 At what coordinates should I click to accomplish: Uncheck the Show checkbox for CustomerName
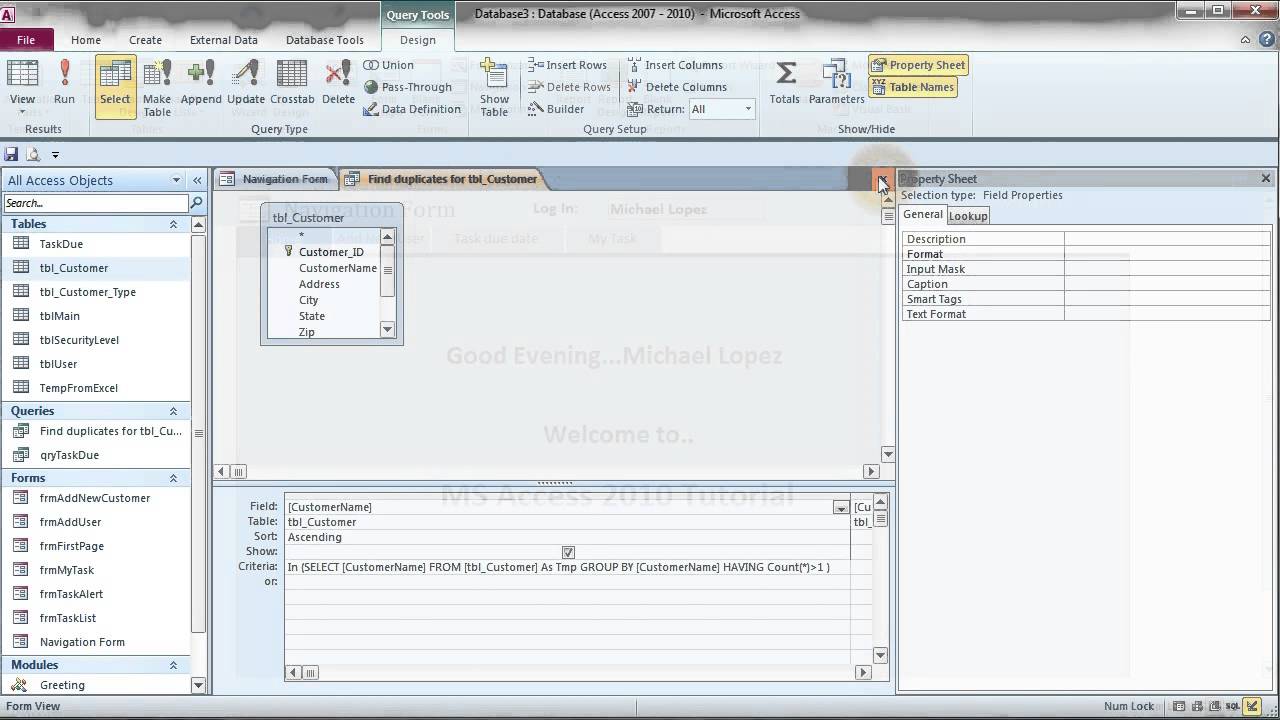(568, 552)
